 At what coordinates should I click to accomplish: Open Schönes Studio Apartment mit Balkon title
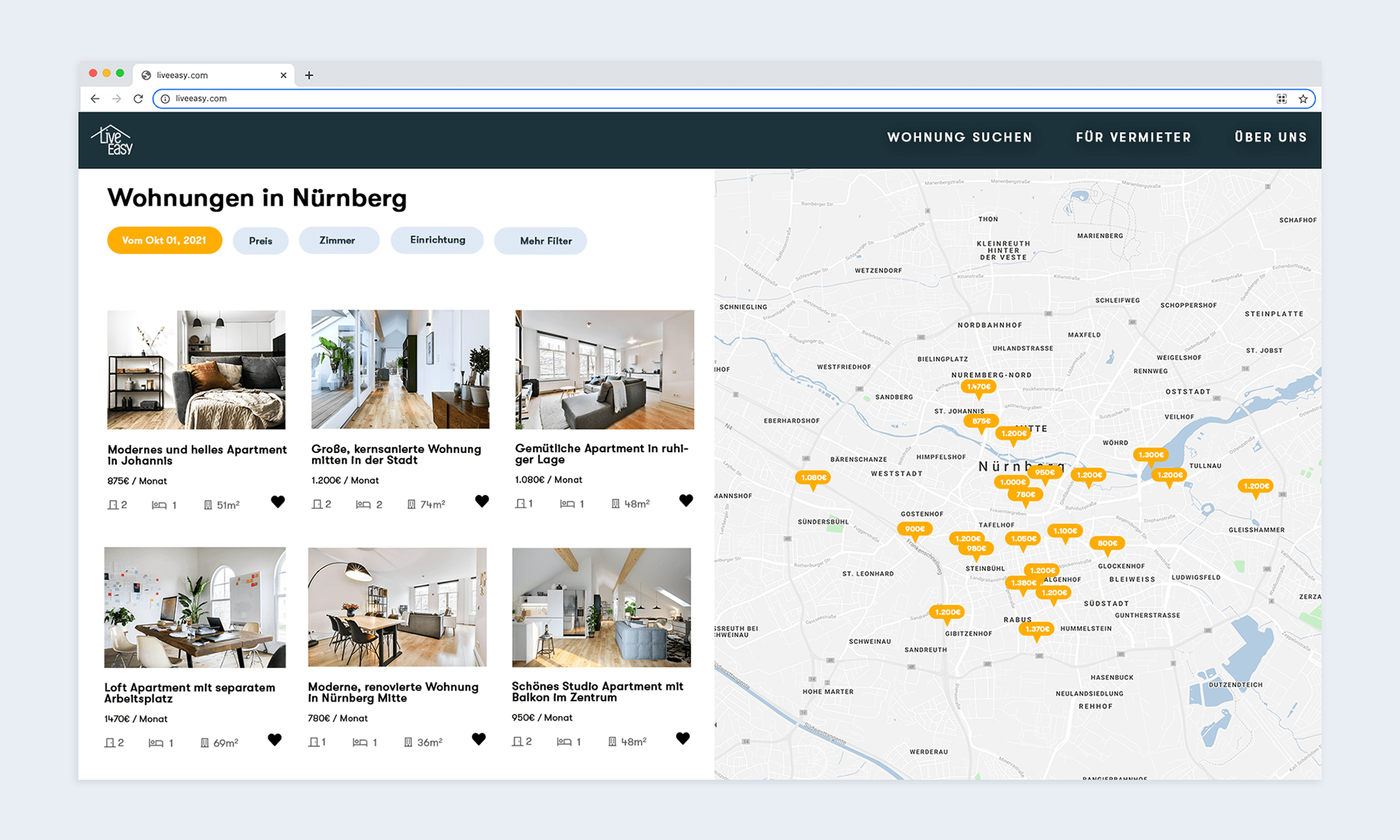click(597, 691)
